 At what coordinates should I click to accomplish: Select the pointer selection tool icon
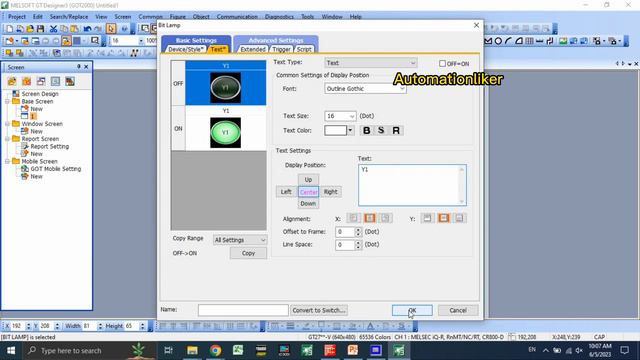point(111,29)
